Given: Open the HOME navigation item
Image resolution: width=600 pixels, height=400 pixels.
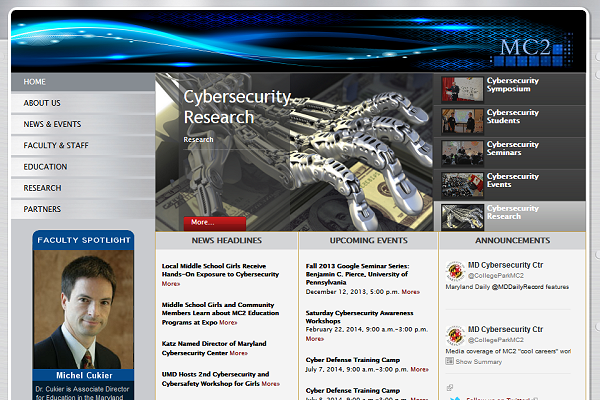Looking at the screenshot, I should pos(83,82).
